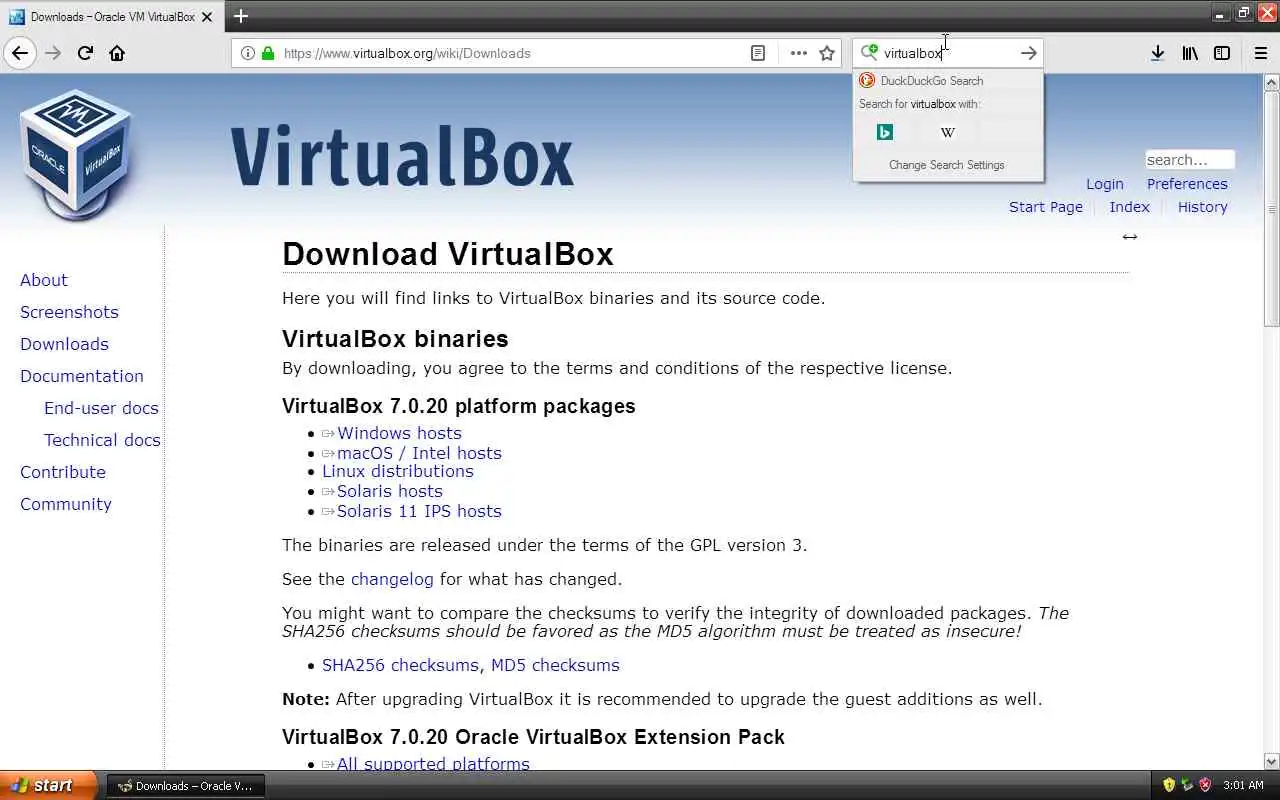1280x800 pixels.
Task: Download Solaris hosts package
Action: tap(389, 491)
